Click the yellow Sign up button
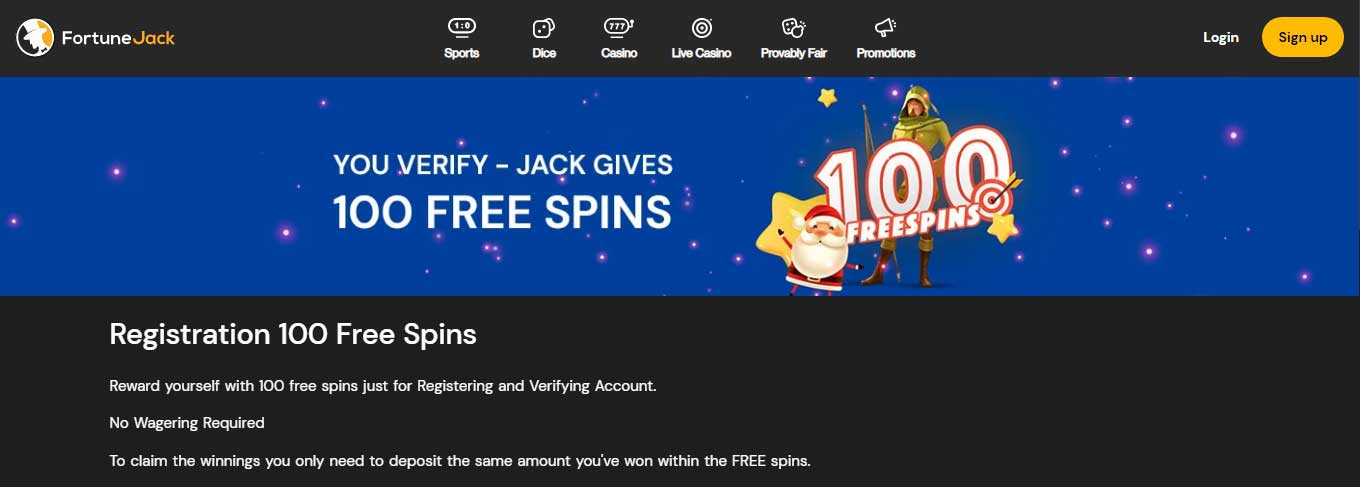This screenshot has height=487, width=1360. pos(1302,37)
